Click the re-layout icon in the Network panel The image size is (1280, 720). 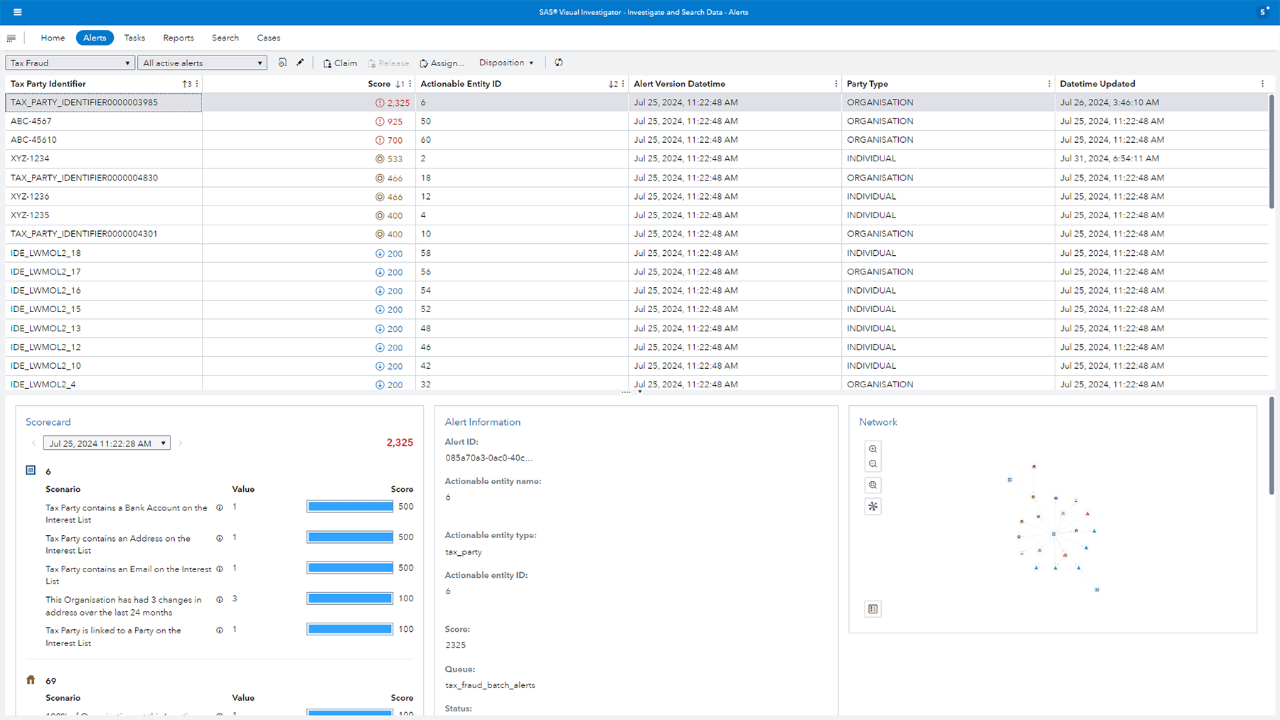tap(872, 506)
